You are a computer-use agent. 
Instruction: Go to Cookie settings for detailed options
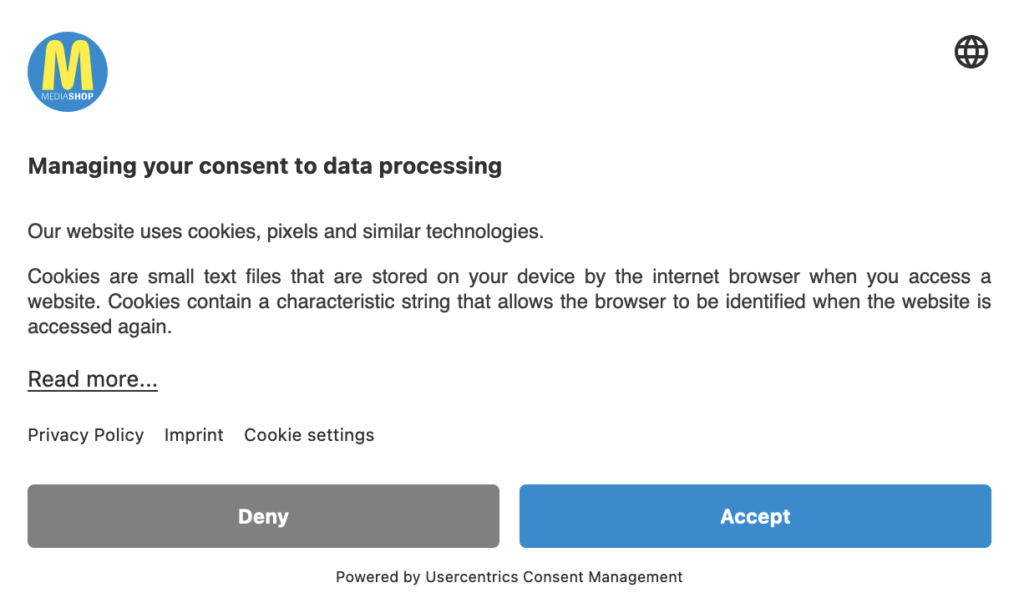309,435
